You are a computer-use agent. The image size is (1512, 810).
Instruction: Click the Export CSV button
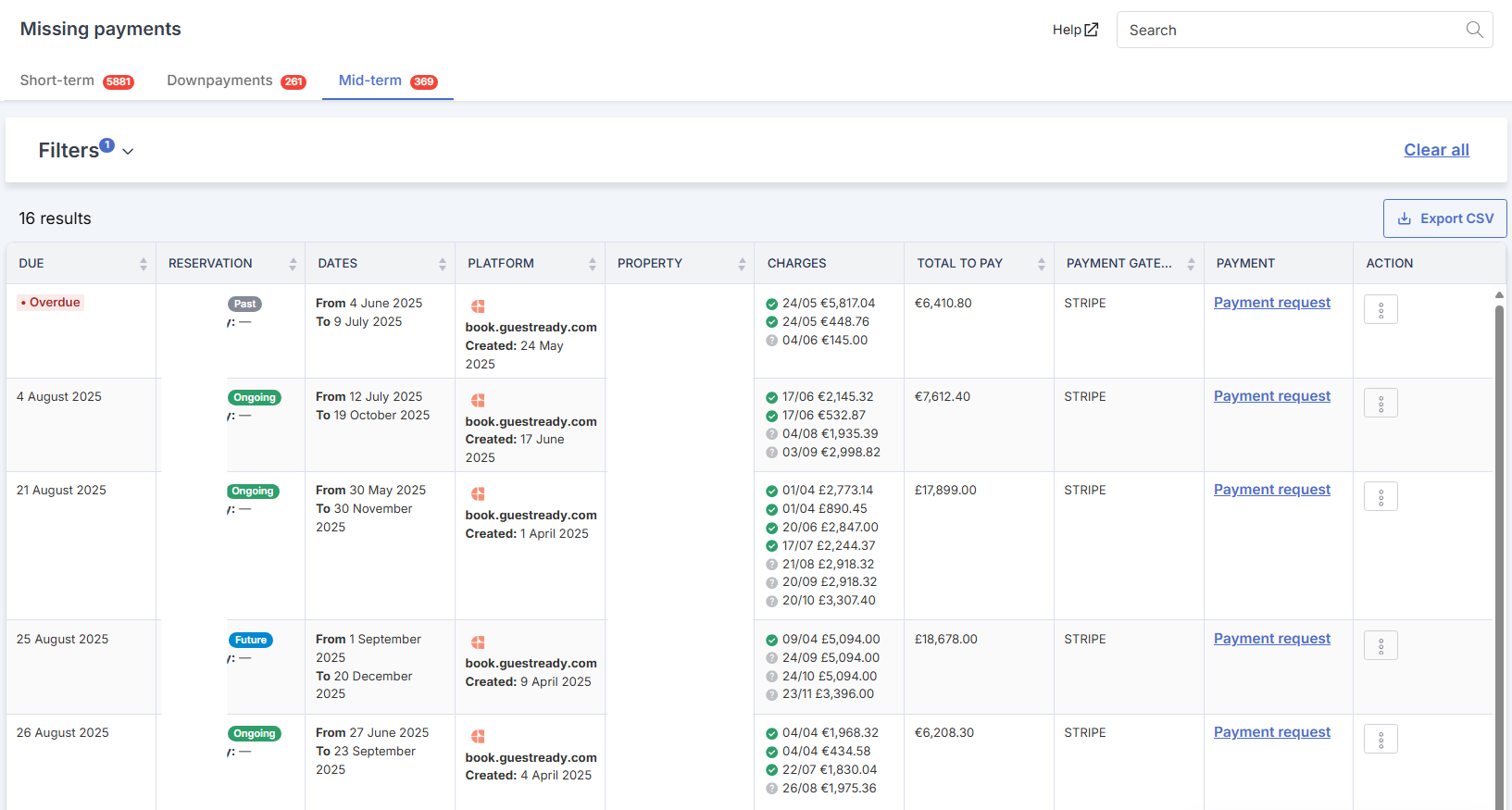[x=1444, y=218]
